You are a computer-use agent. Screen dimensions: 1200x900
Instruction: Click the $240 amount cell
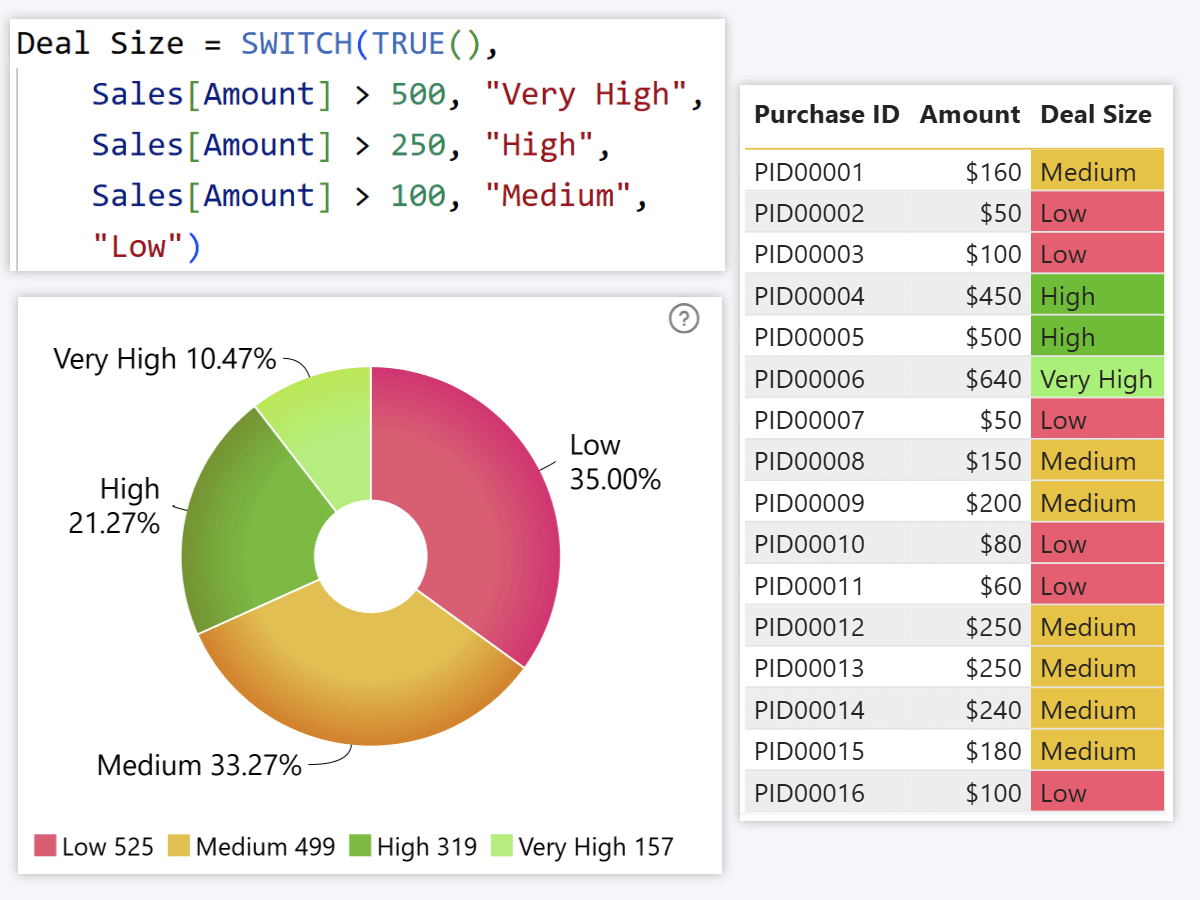(993, 710)
